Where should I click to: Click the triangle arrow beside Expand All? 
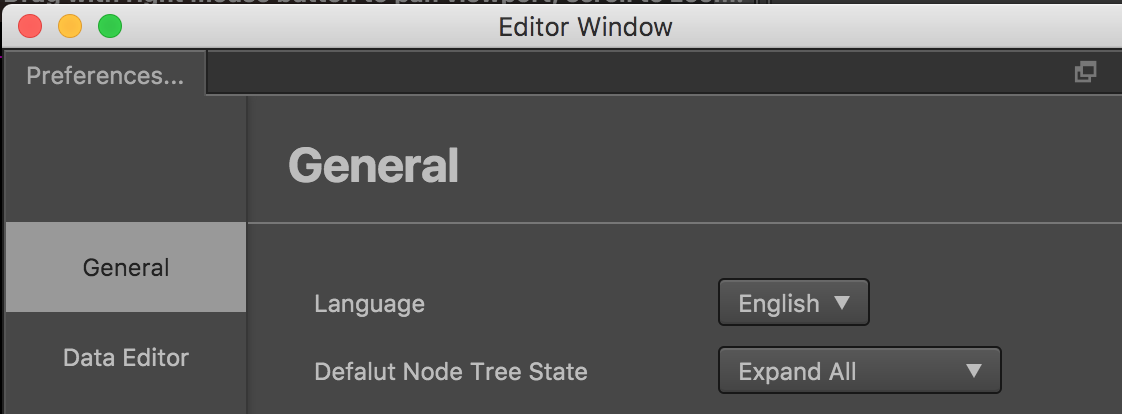tap(974, 371)
